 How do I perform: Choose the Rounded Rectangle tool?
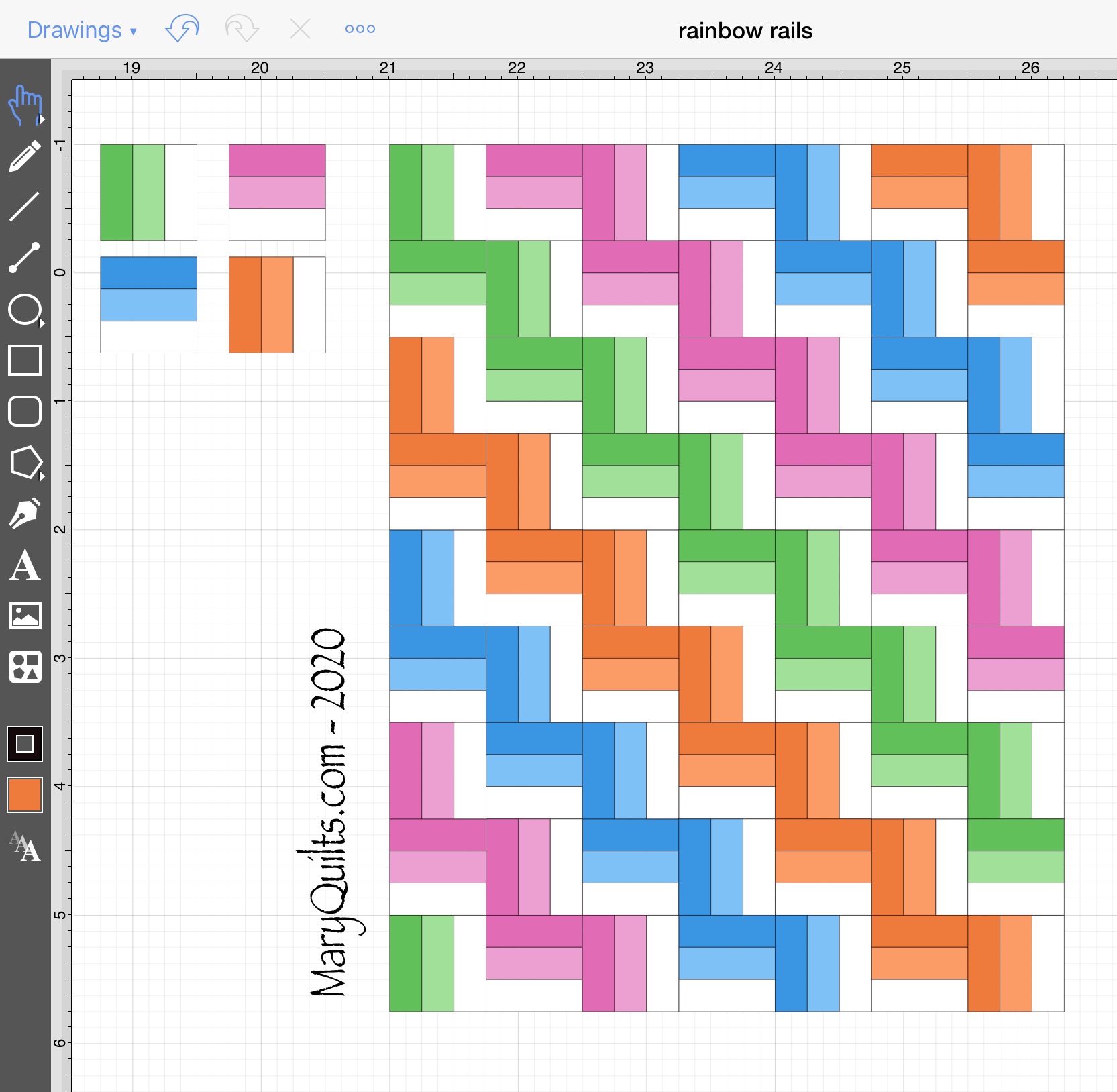coord(25,411)
